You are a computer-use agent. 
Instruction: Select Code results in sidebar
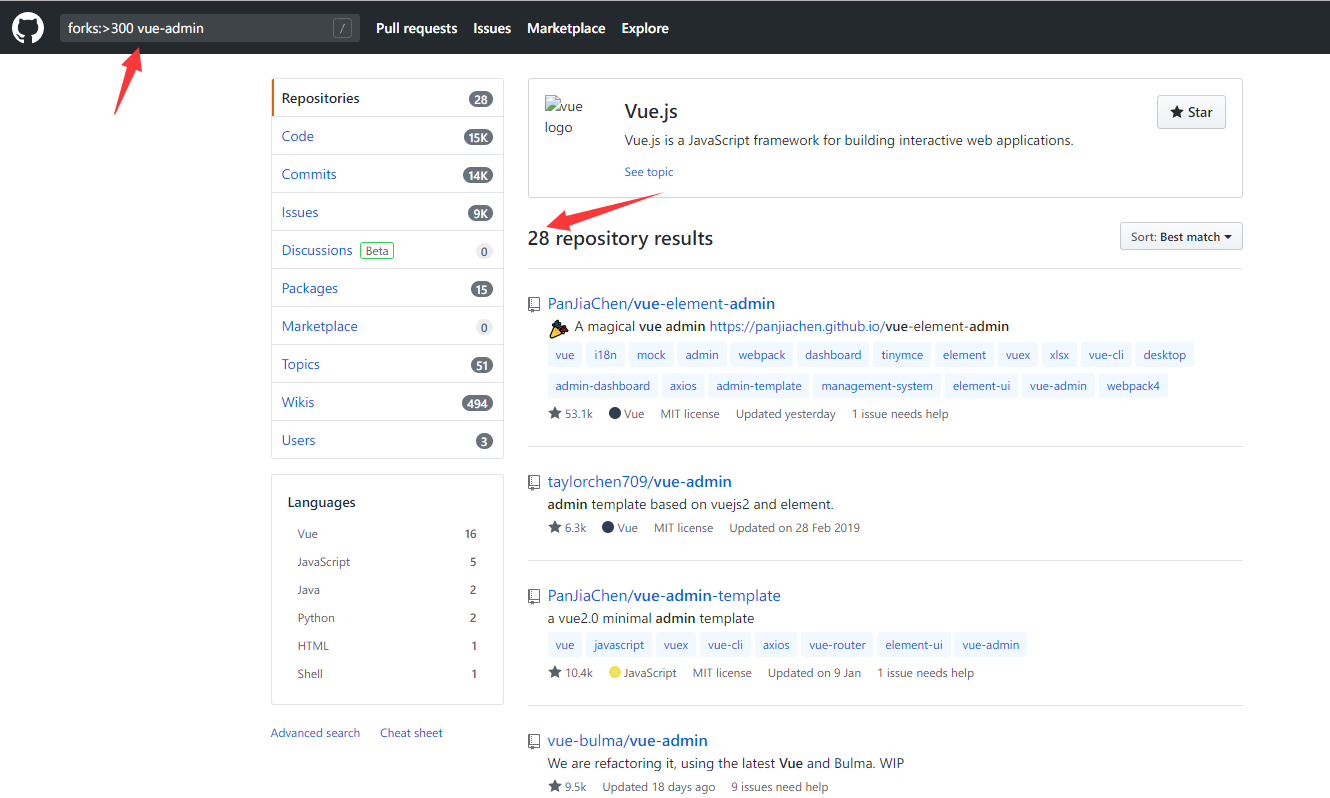tap(387, 136)
